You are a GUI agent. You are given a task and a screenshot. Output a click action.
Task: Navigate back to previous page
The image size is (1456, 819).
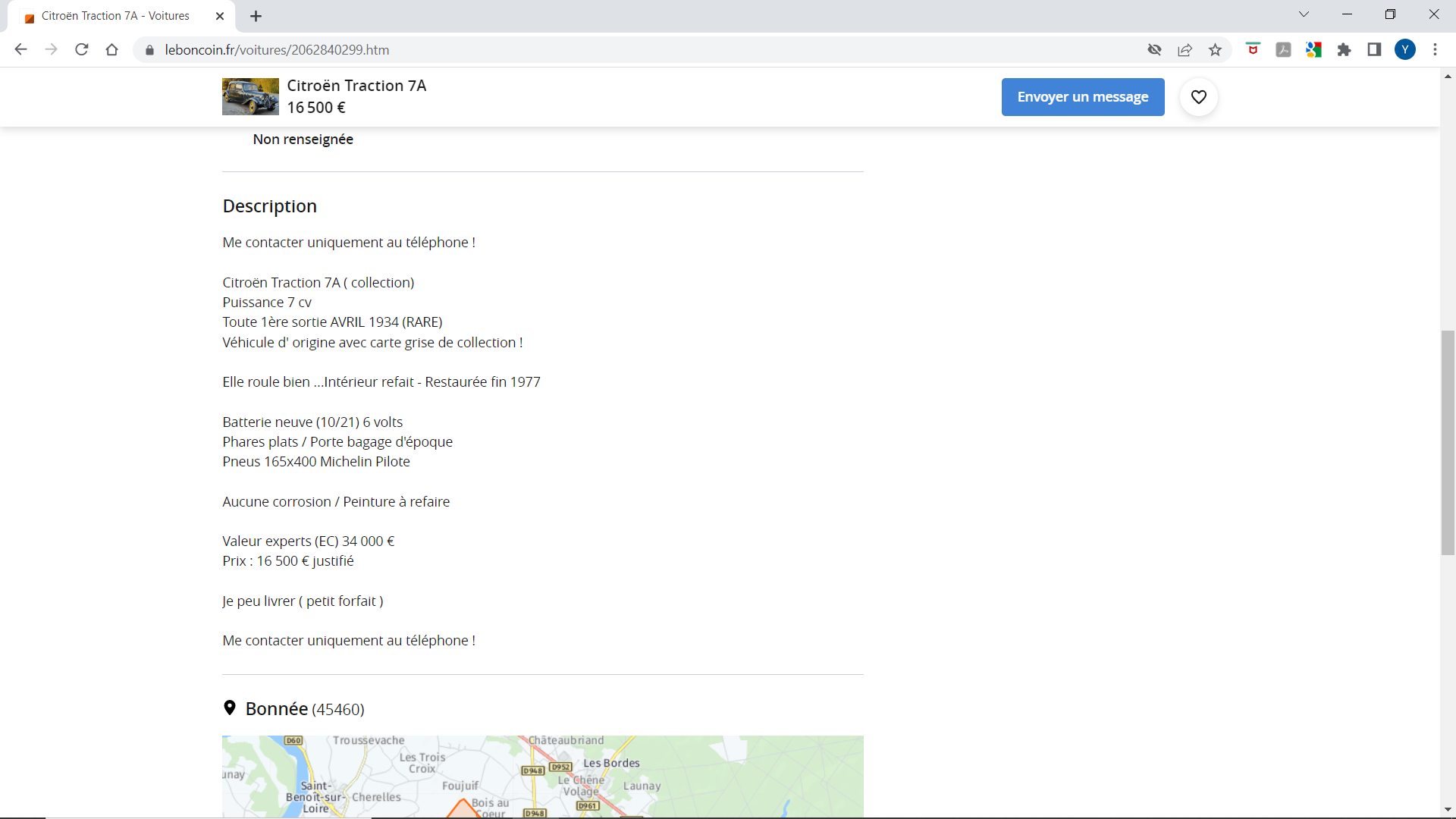tap(20, 50)
